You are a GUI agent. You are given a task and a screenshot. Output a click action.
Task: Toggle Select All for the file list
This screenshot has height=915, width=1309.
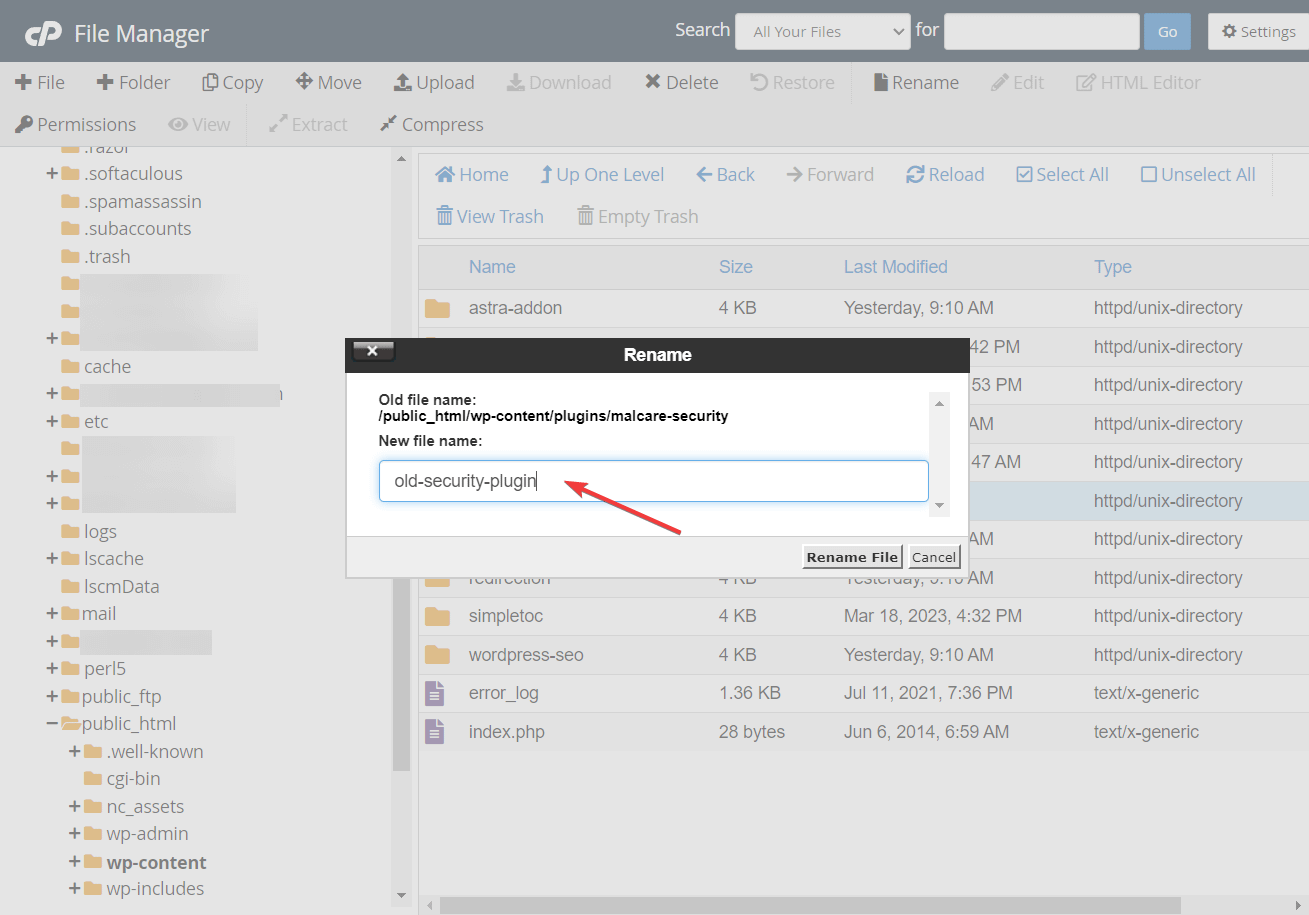coord(1024,174)
